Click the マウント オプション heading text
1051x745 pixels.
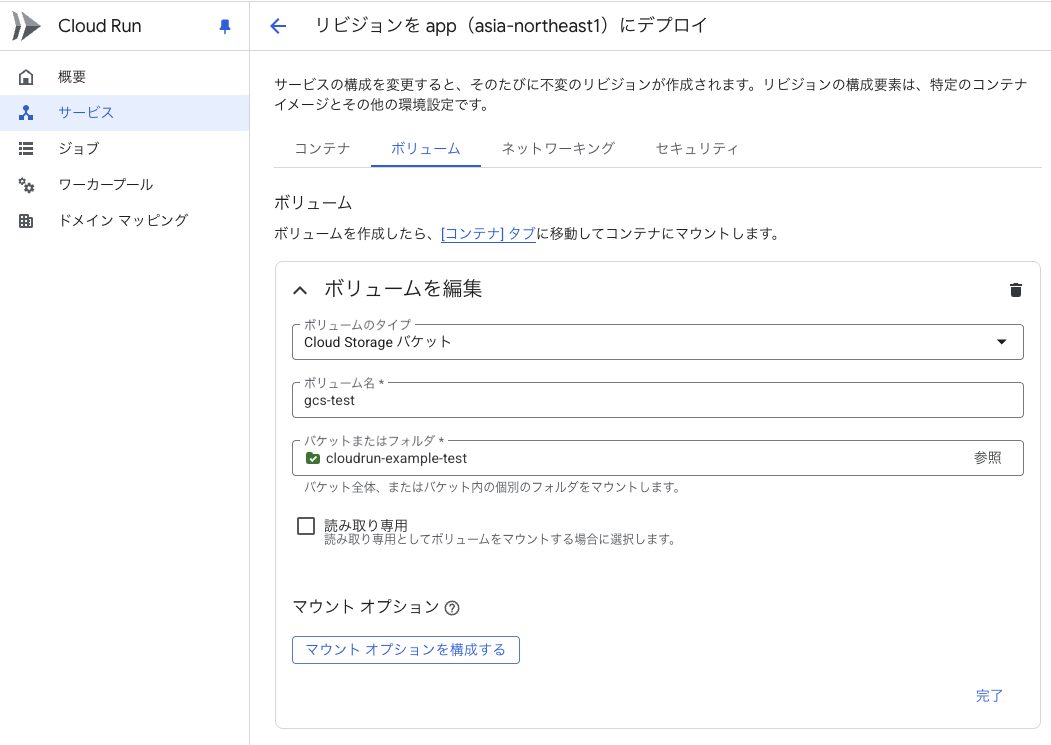pyautogui.click(x=366, y=607)
